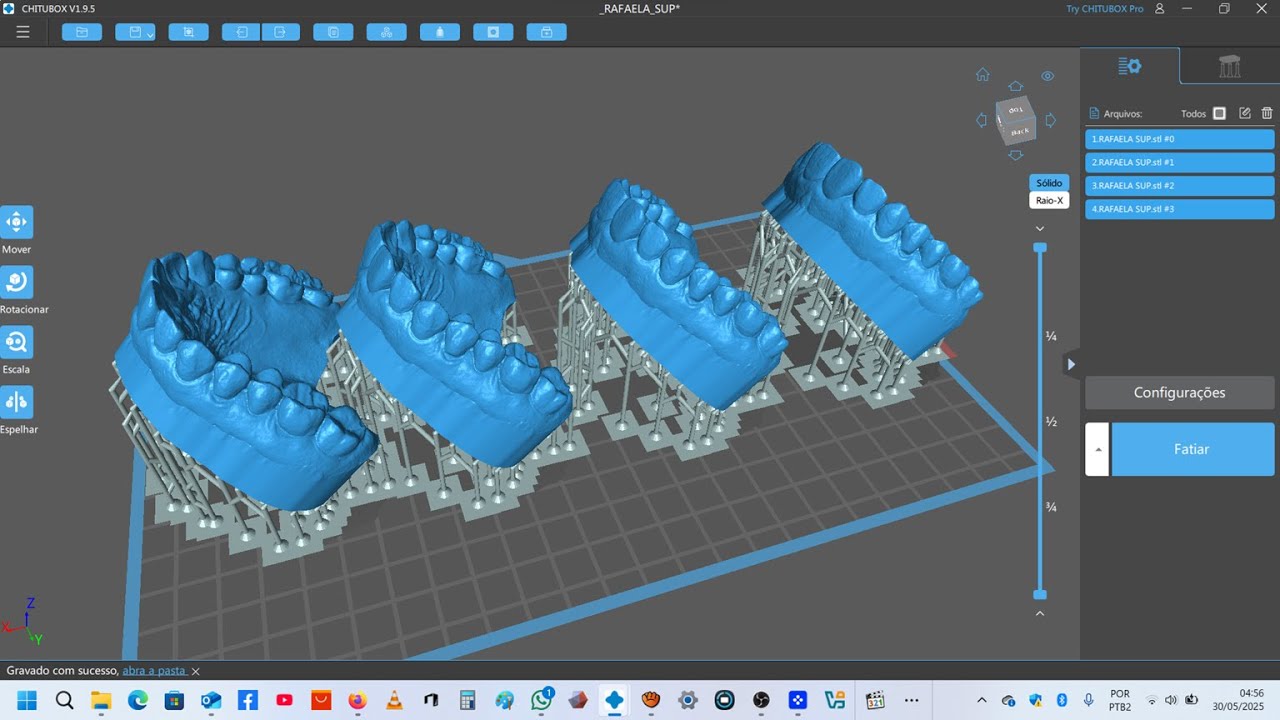Screen dimensions: 1280x720
Task: Open VLC from the taskbar
Action: click(x=394, y=700)
